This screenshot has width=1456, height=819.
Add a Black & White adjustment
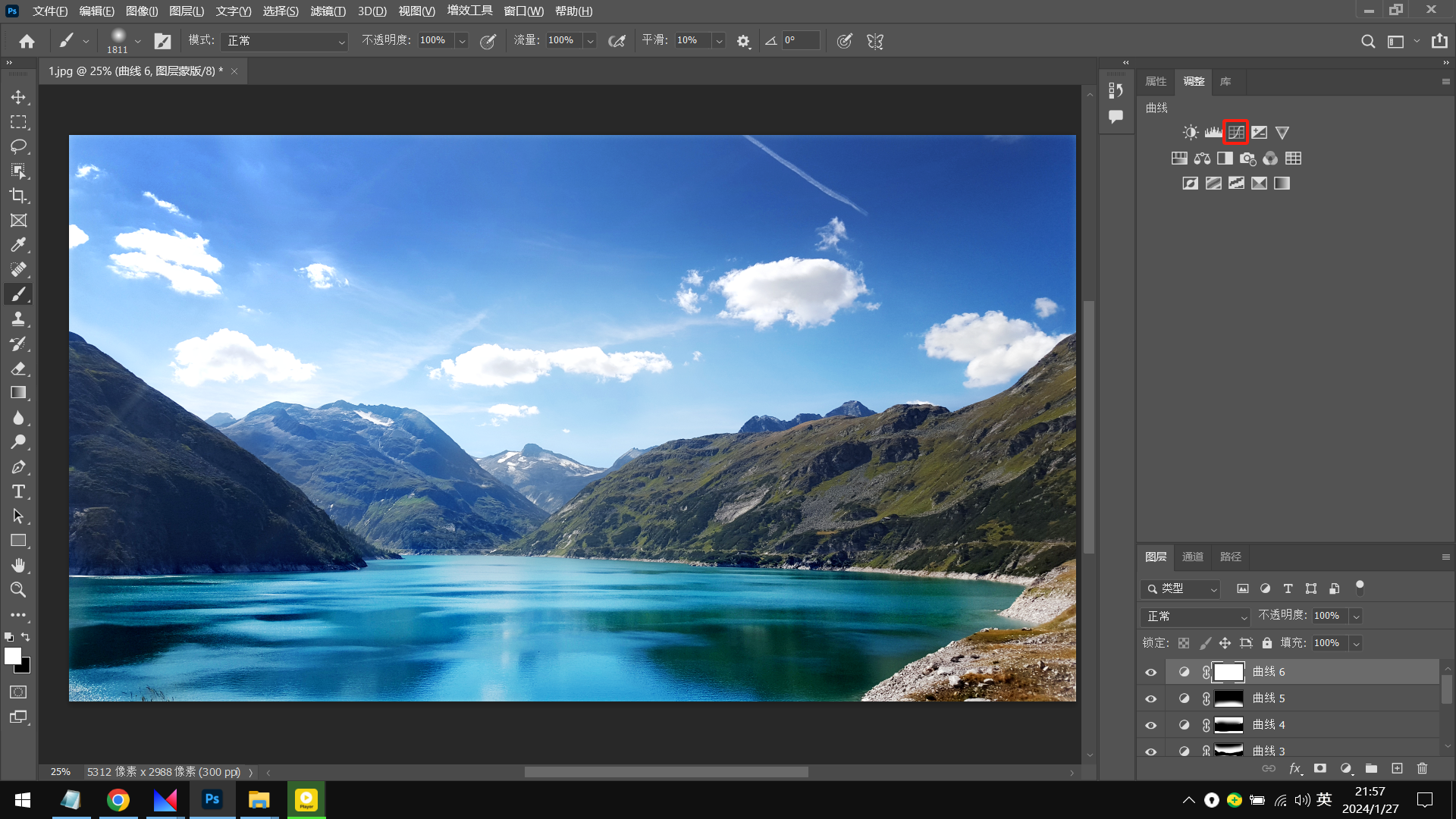(x=1225, y=158)
